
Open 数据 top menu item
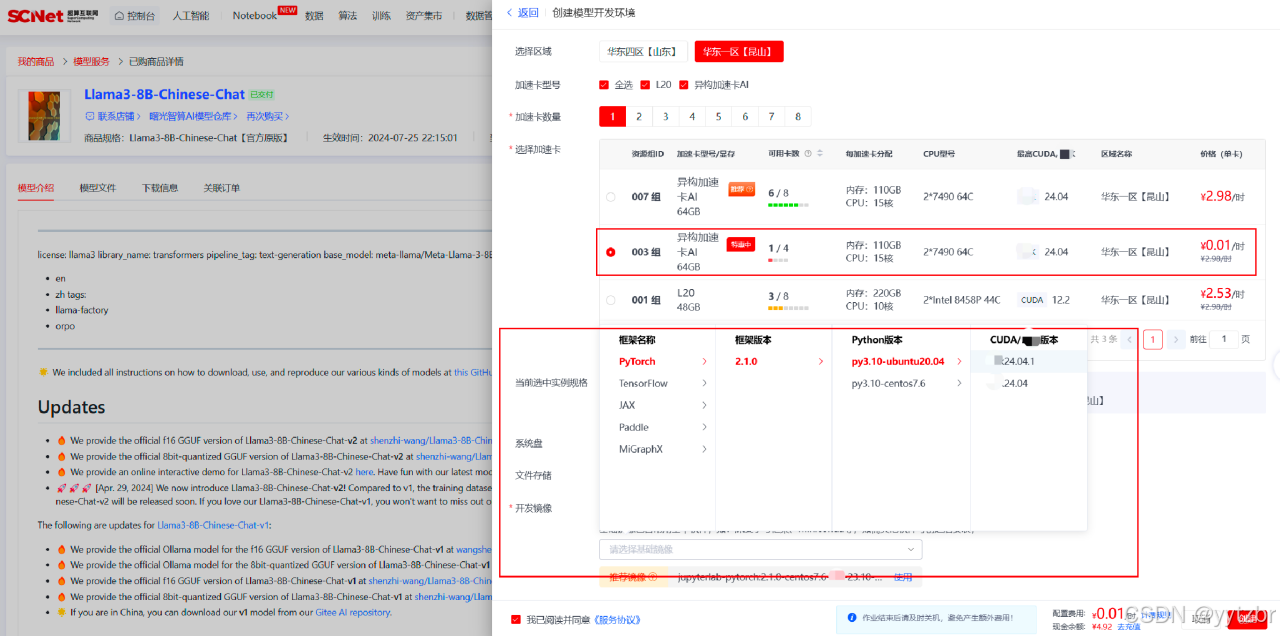click(314, 16)
